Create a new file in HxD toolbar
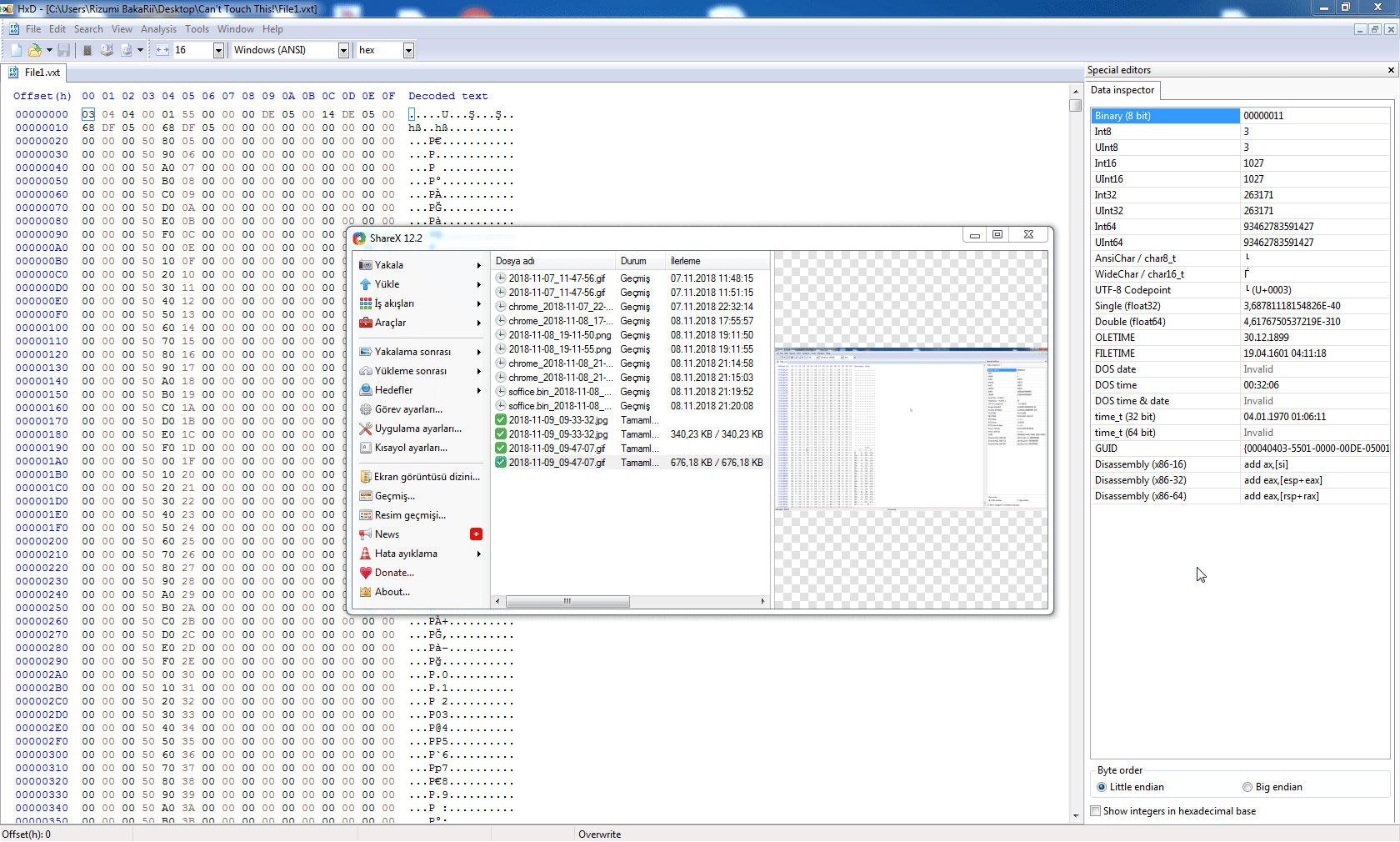This screenshot has height=842, width=1400. (16, 50)
